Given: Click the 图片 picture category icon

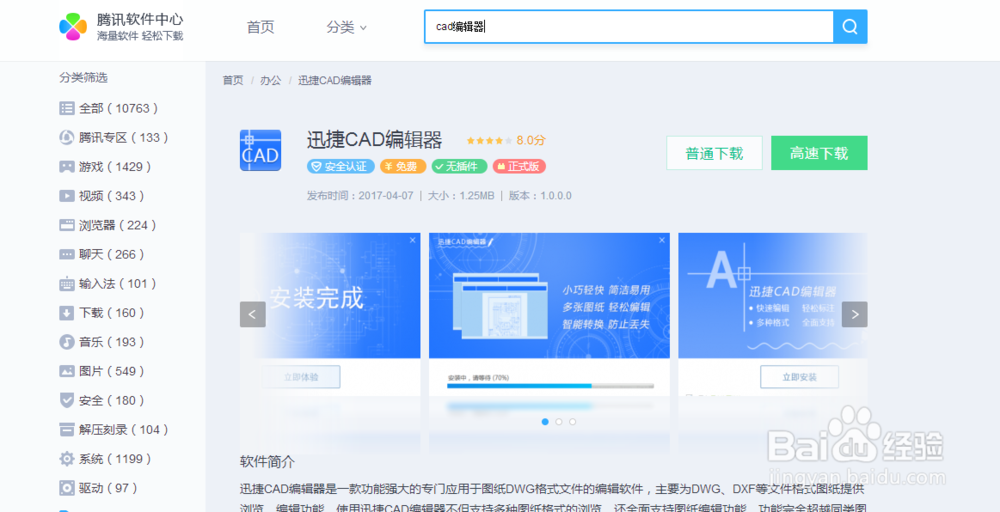Looking at the screenshot, I should click(67, 371).
